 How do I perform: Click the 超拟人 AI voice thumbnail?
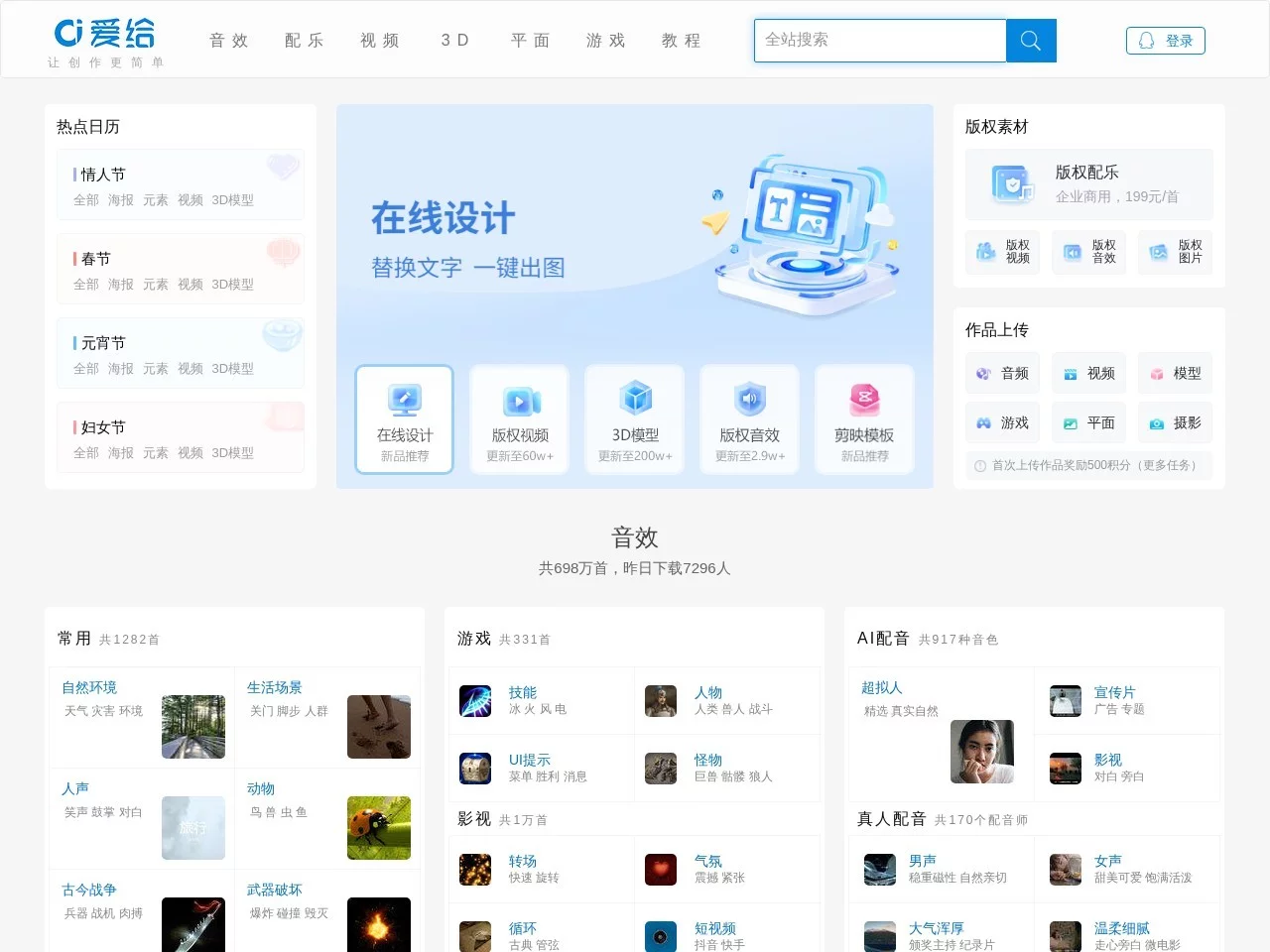(x=982, y=752)
